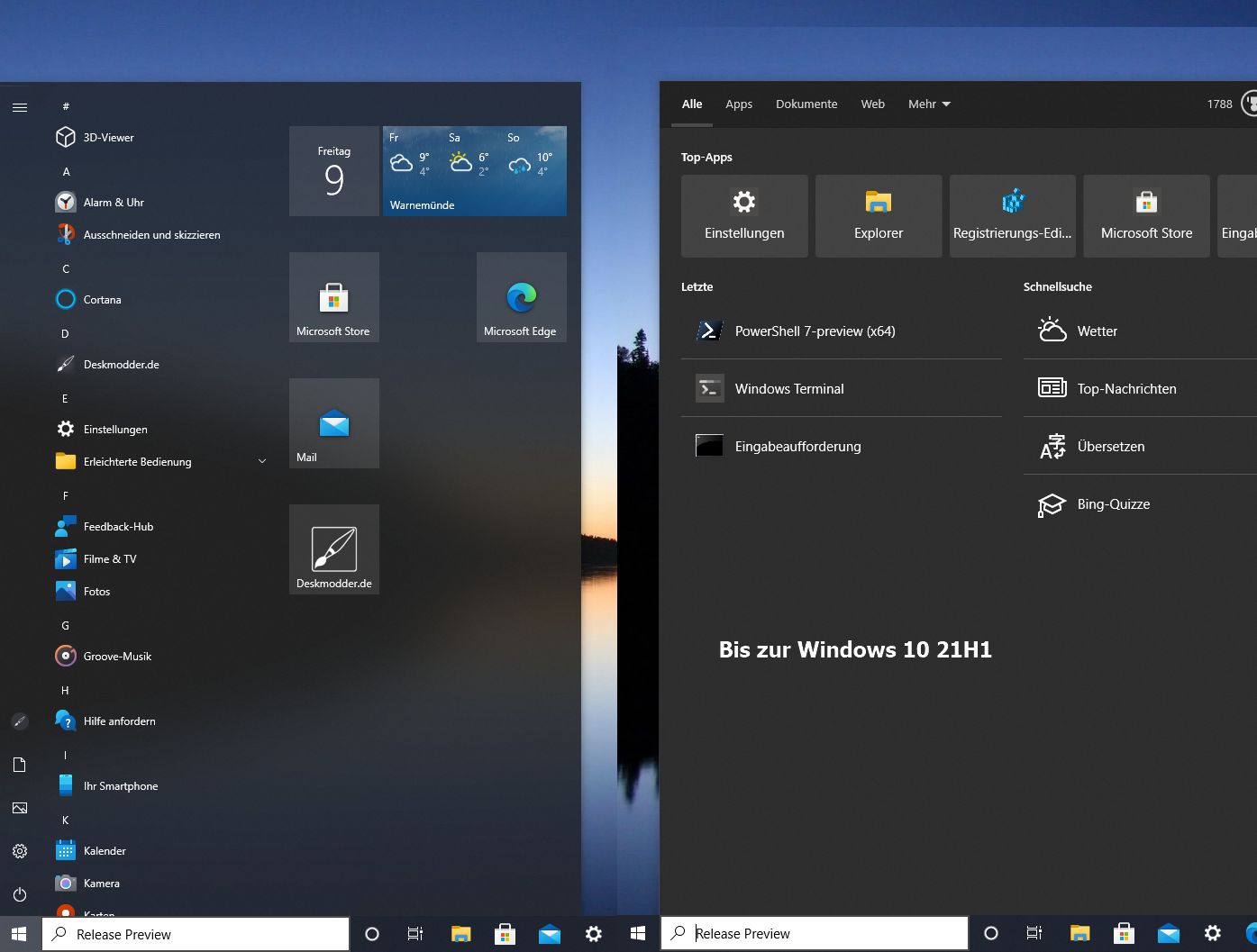Open Windows Terminal recent item

[842, 388]
